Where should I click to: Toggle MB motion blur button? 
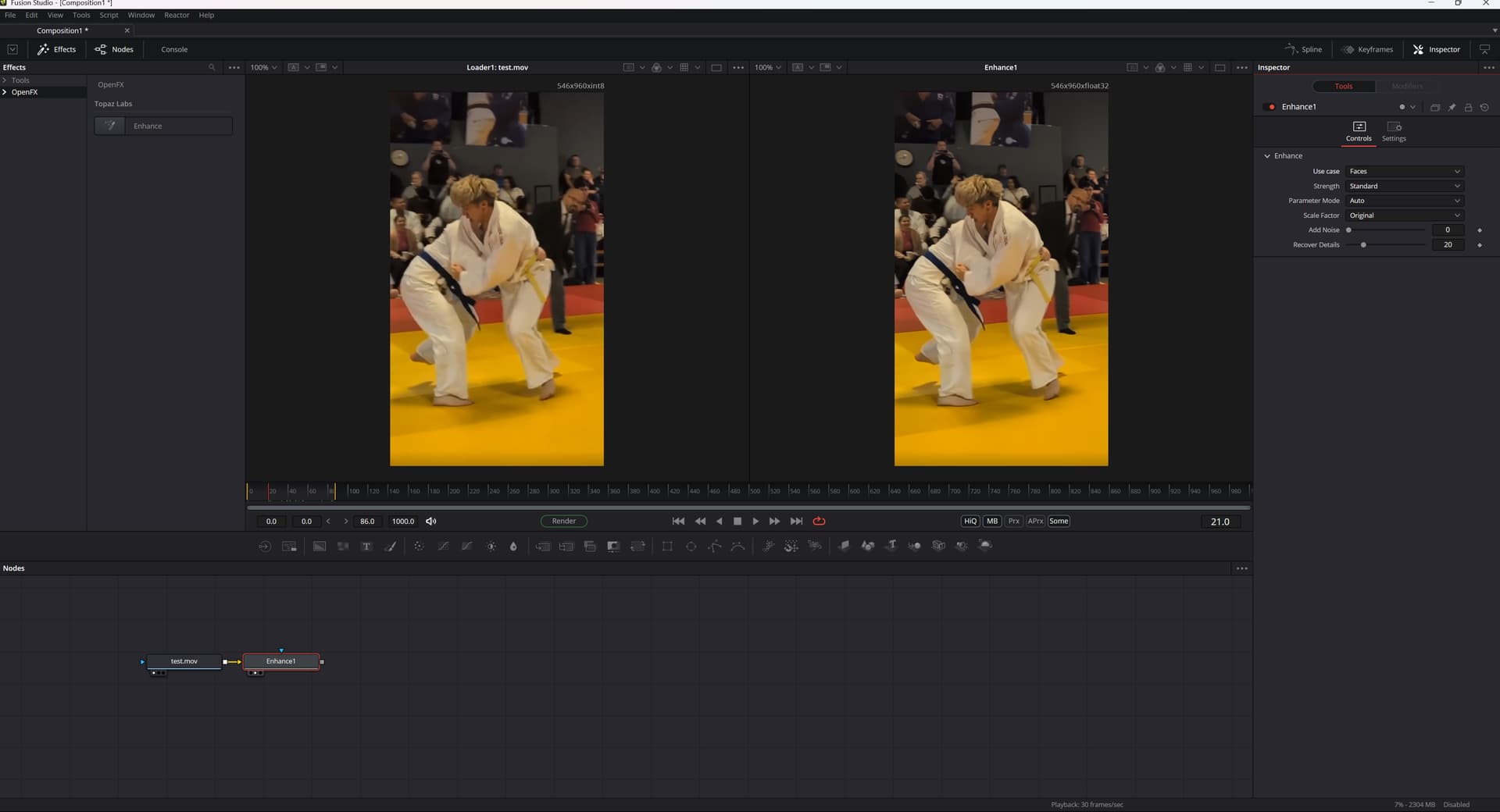(x=991, y=522)
